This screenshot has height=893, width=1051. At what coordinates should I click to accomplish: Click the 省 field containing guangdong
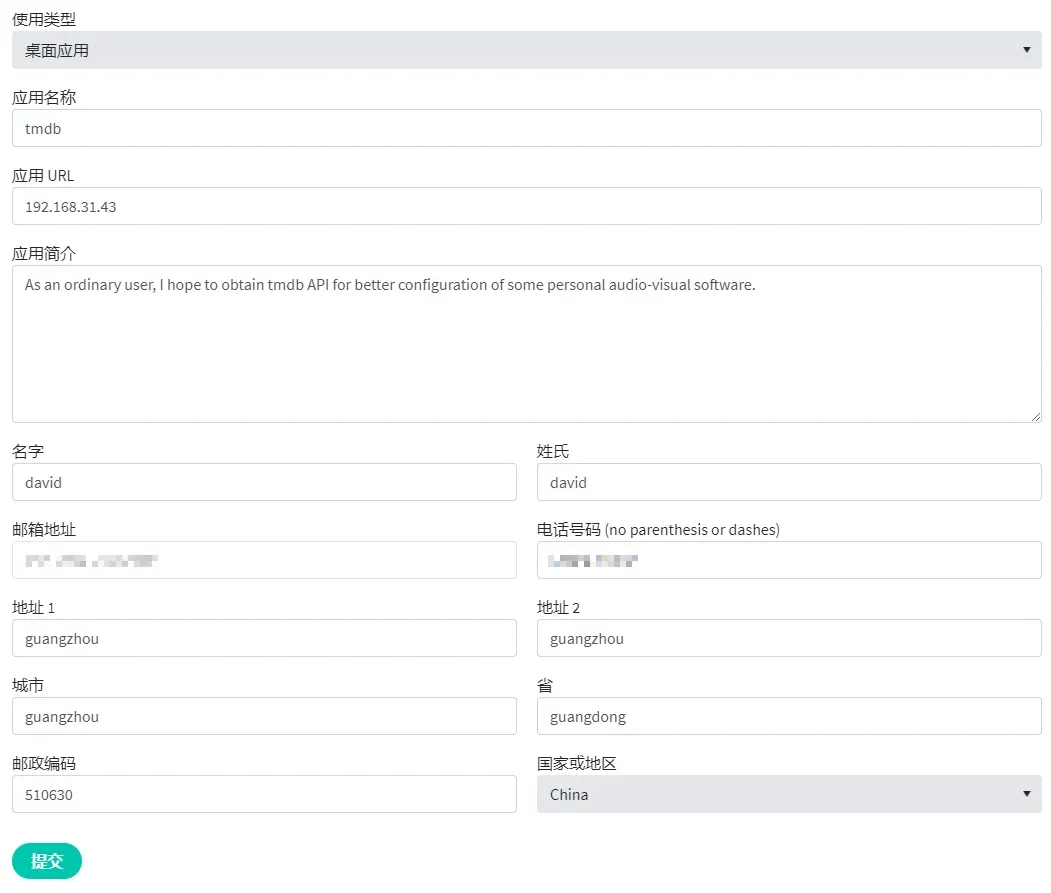tap(788, 716)
